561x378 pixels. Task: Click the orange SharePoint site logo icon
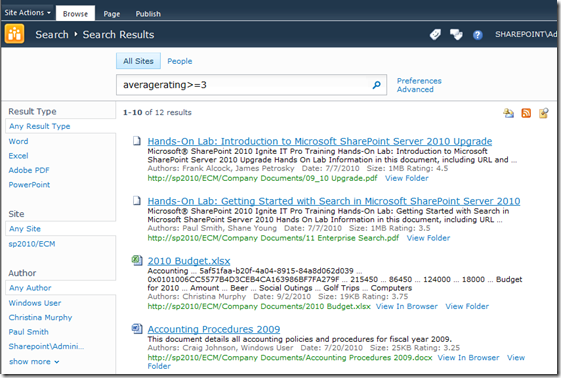tap(14, 34)
